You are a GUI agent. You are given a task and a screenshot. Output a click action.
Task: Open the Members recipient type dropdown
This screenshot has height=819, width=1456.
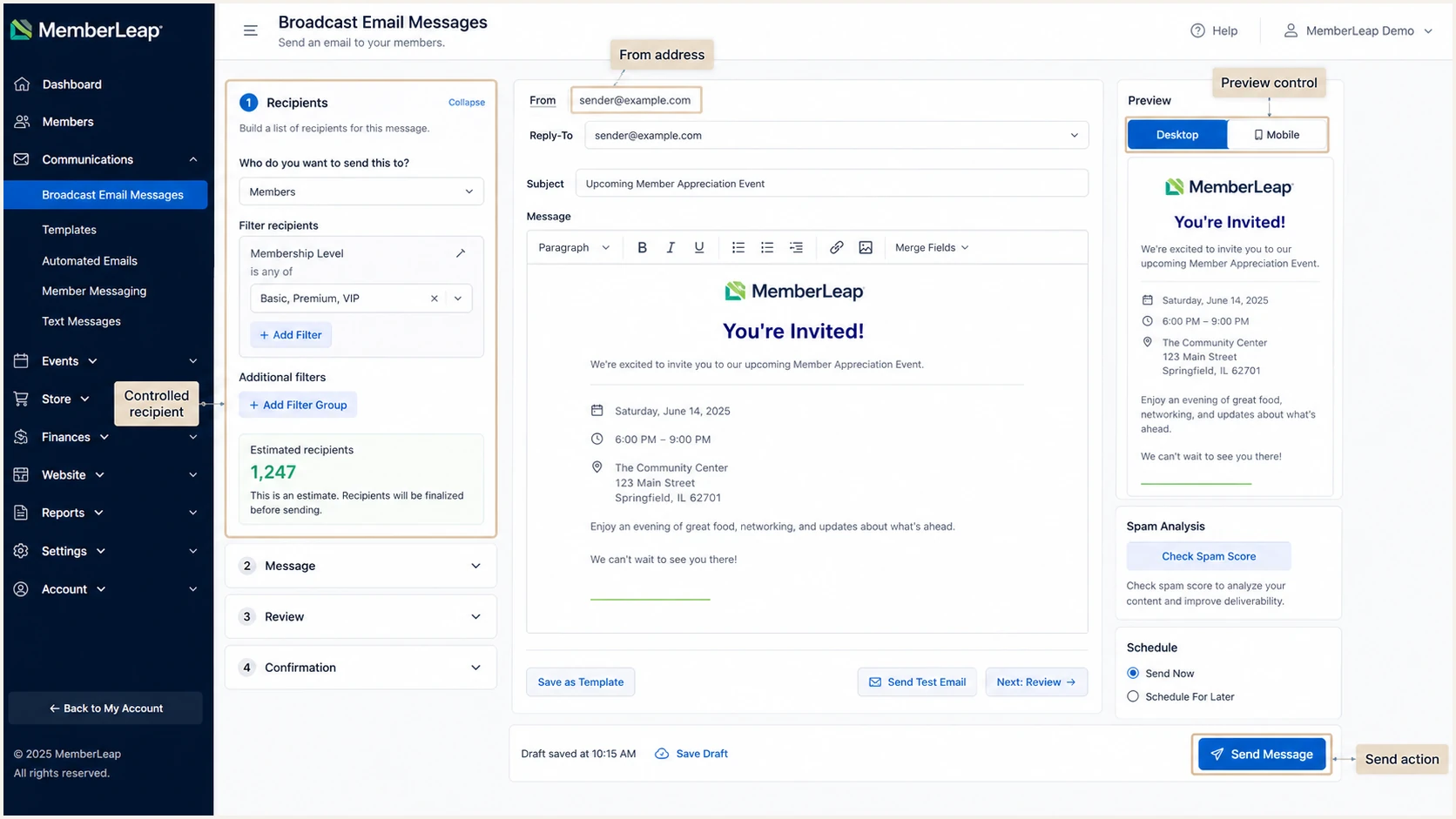click(x=361, y=191)
